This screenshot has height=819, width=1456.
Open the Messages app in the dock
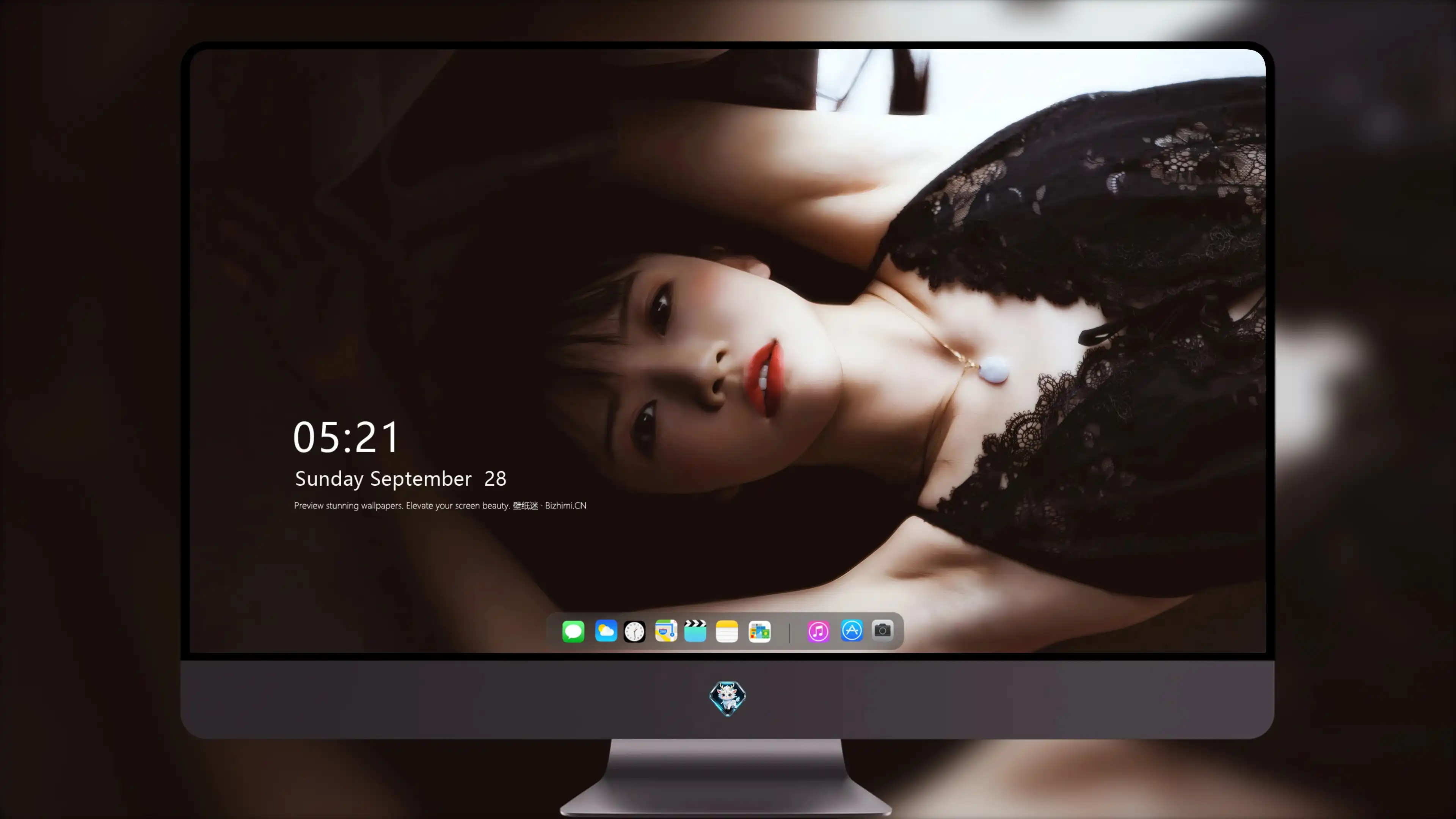coord(573,631)
